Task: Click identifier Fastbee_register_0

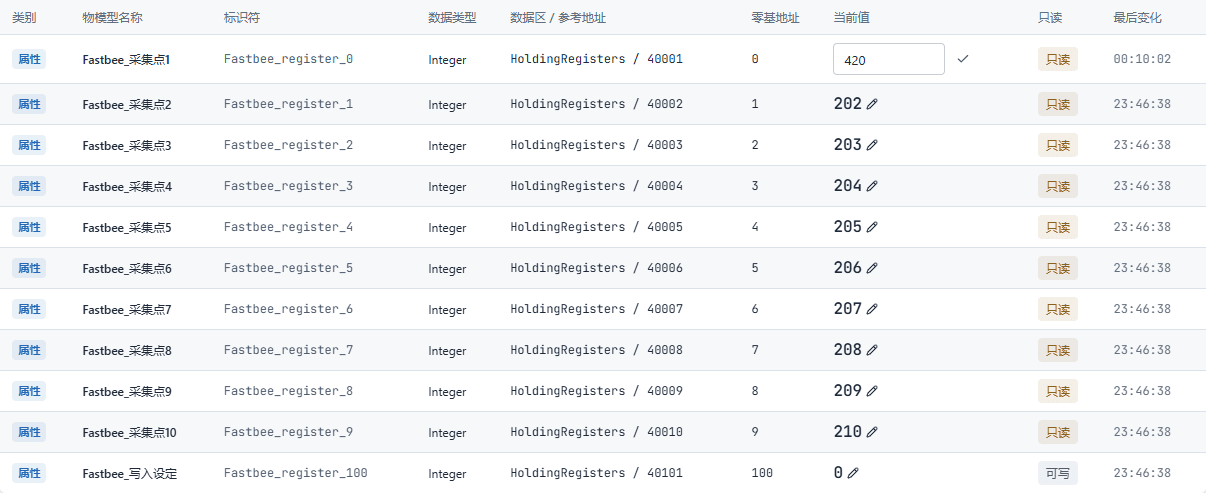Action: coord(288,59)
